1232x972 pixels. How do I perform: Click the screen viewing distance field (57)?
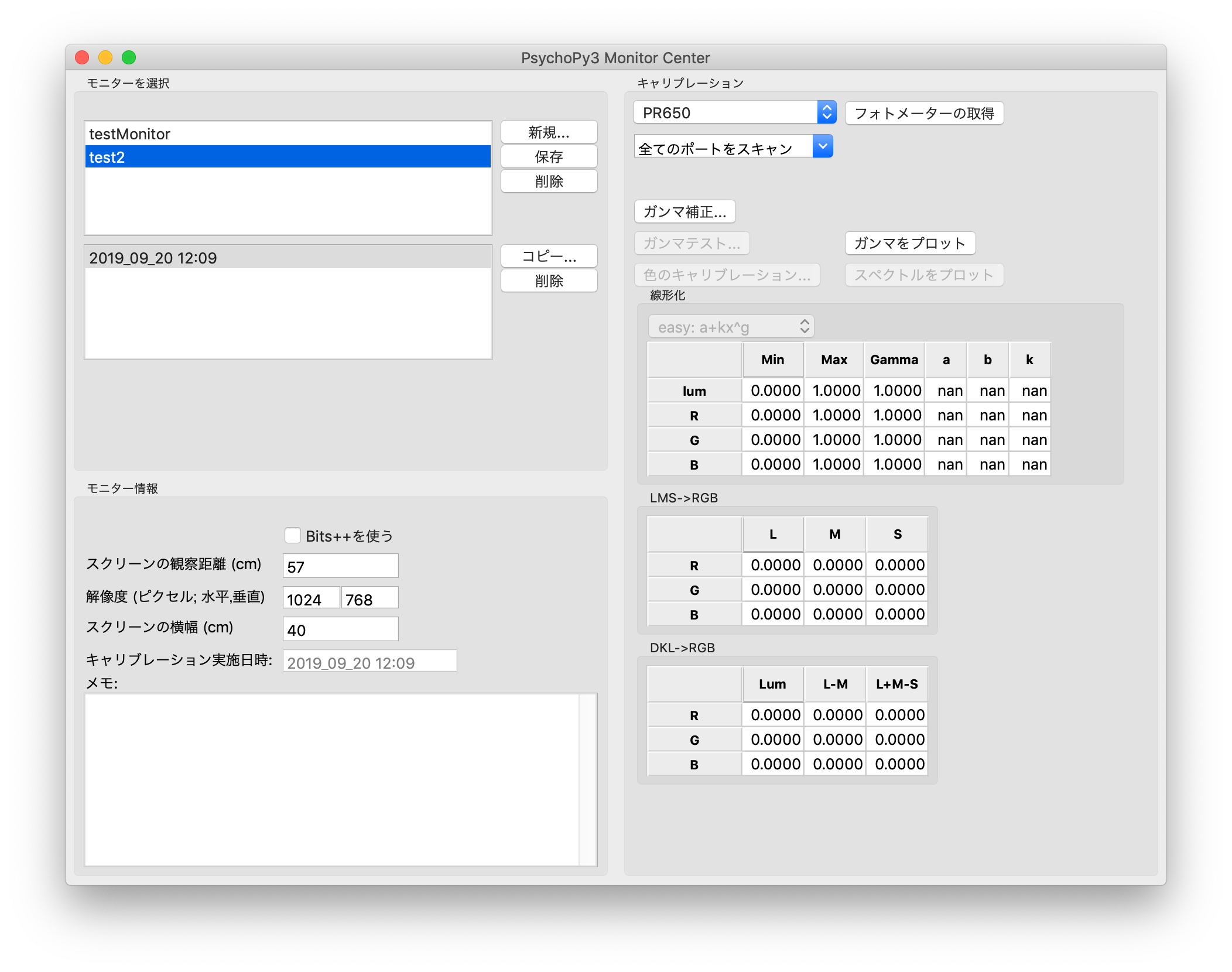click(340, 566)
